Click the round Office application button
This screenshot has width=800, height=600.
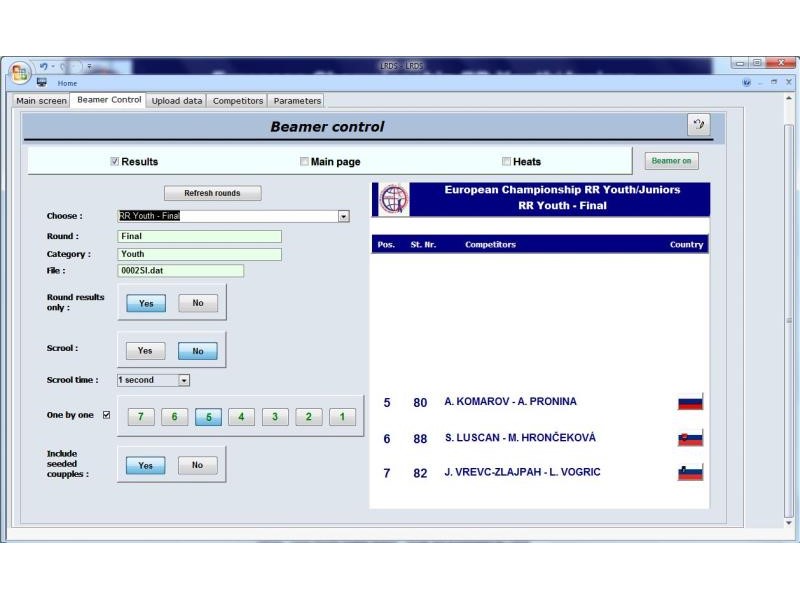tap(20, 73)
